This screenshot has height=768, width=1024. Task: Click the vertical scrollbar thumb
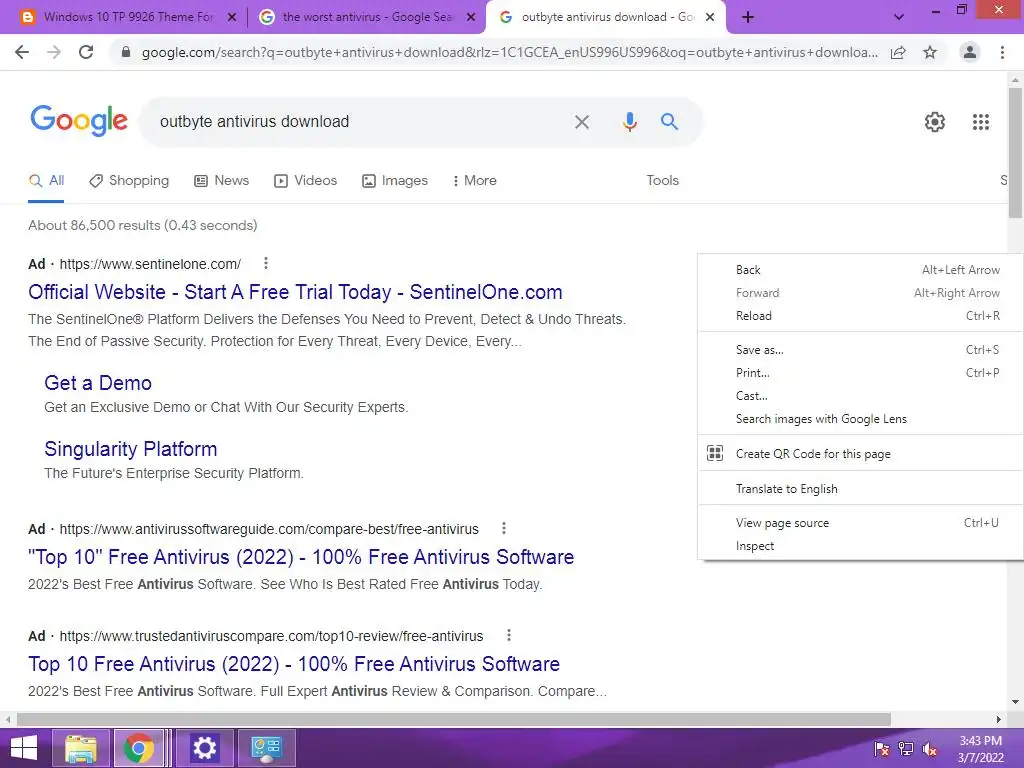(1015, 153)
